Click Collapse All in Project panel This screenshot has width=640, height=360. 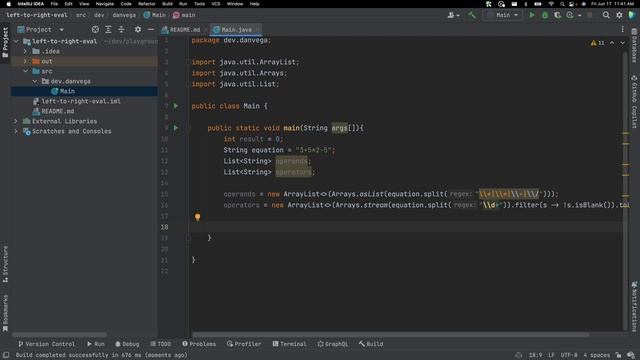[x=121, y=29]
